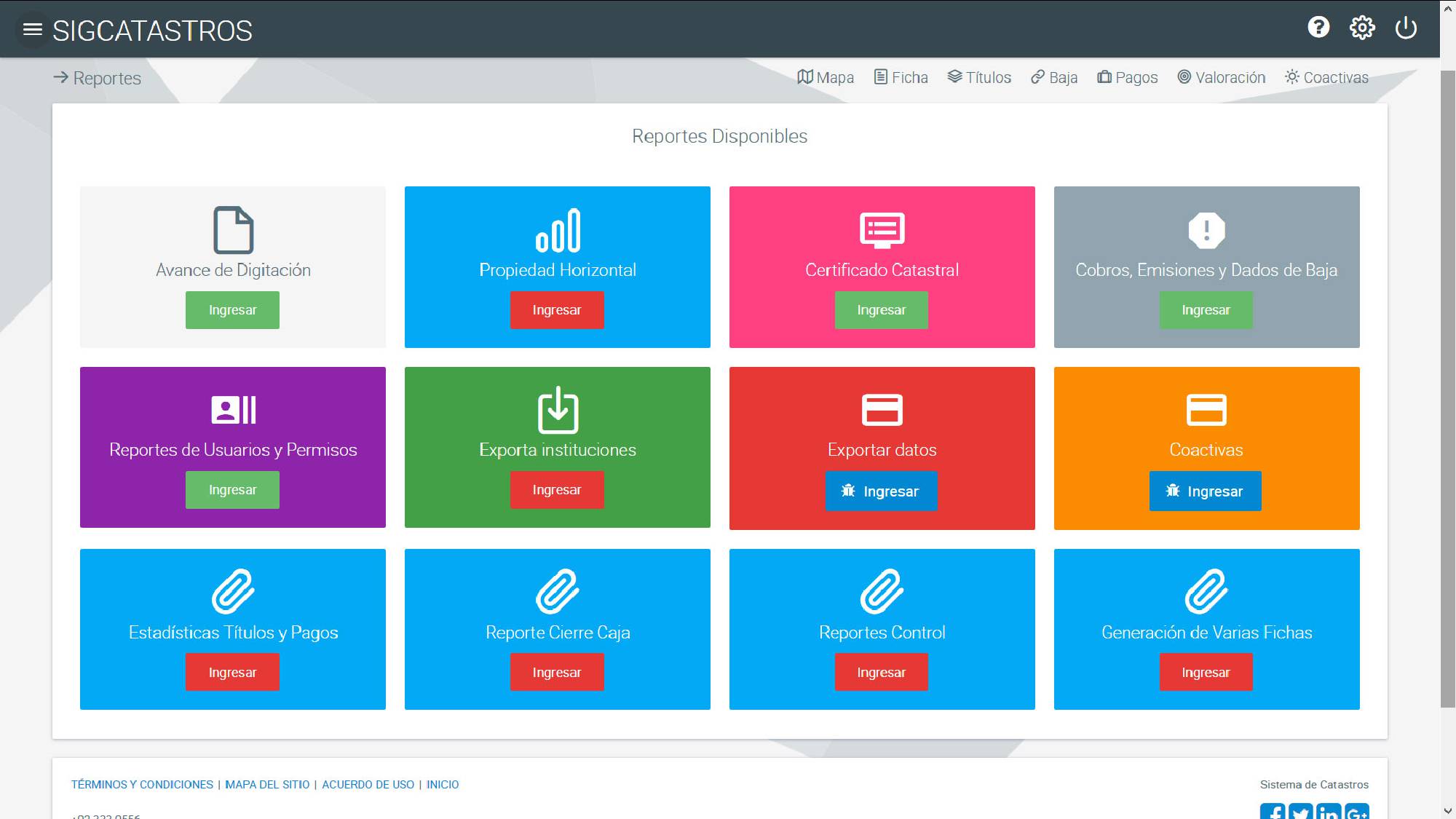Click the Reporte Cierre Caja paperclip icon

[x=558, y=591]
